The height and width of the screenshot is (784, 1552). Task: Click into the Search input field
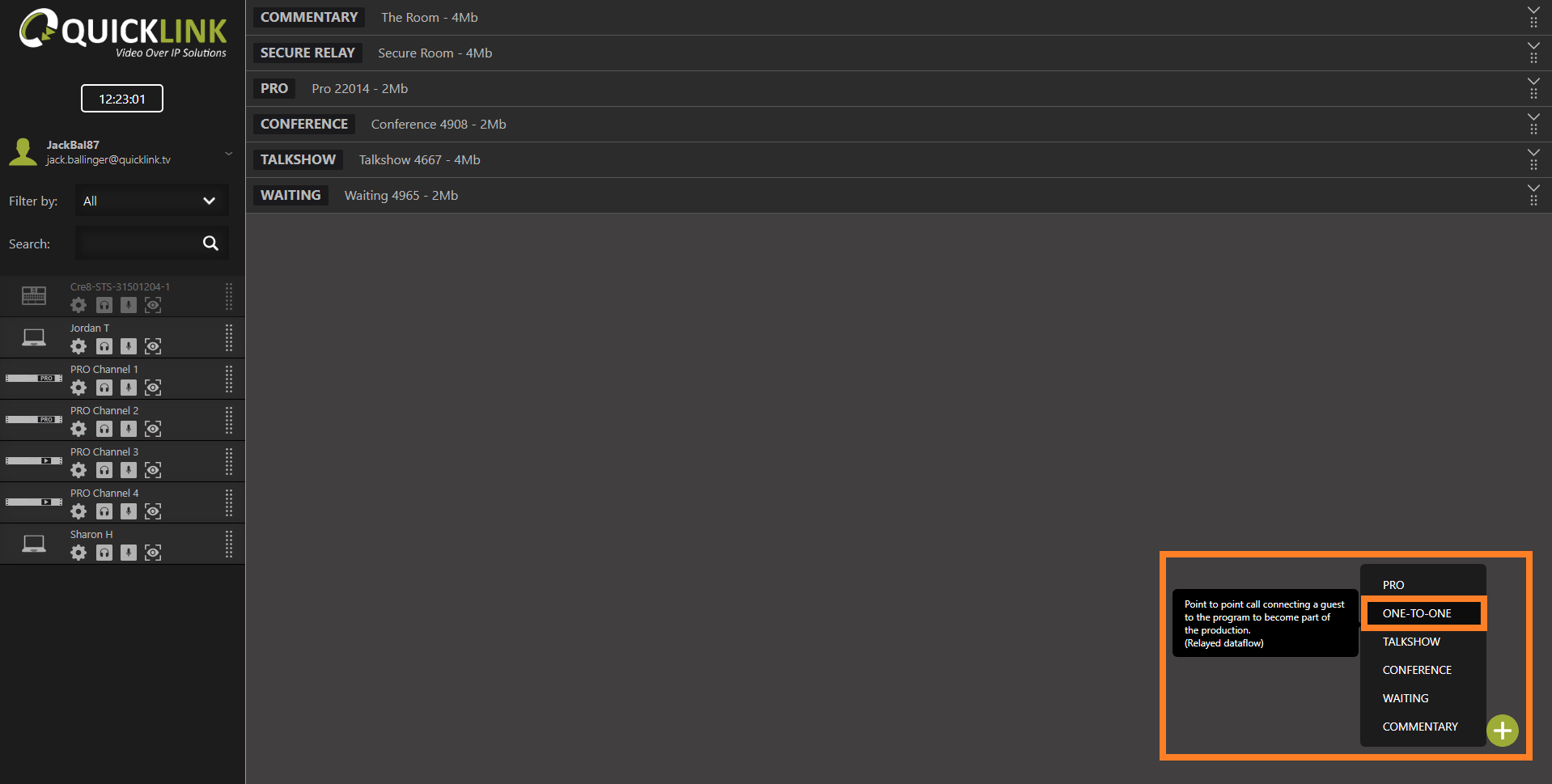click(138, 244)
